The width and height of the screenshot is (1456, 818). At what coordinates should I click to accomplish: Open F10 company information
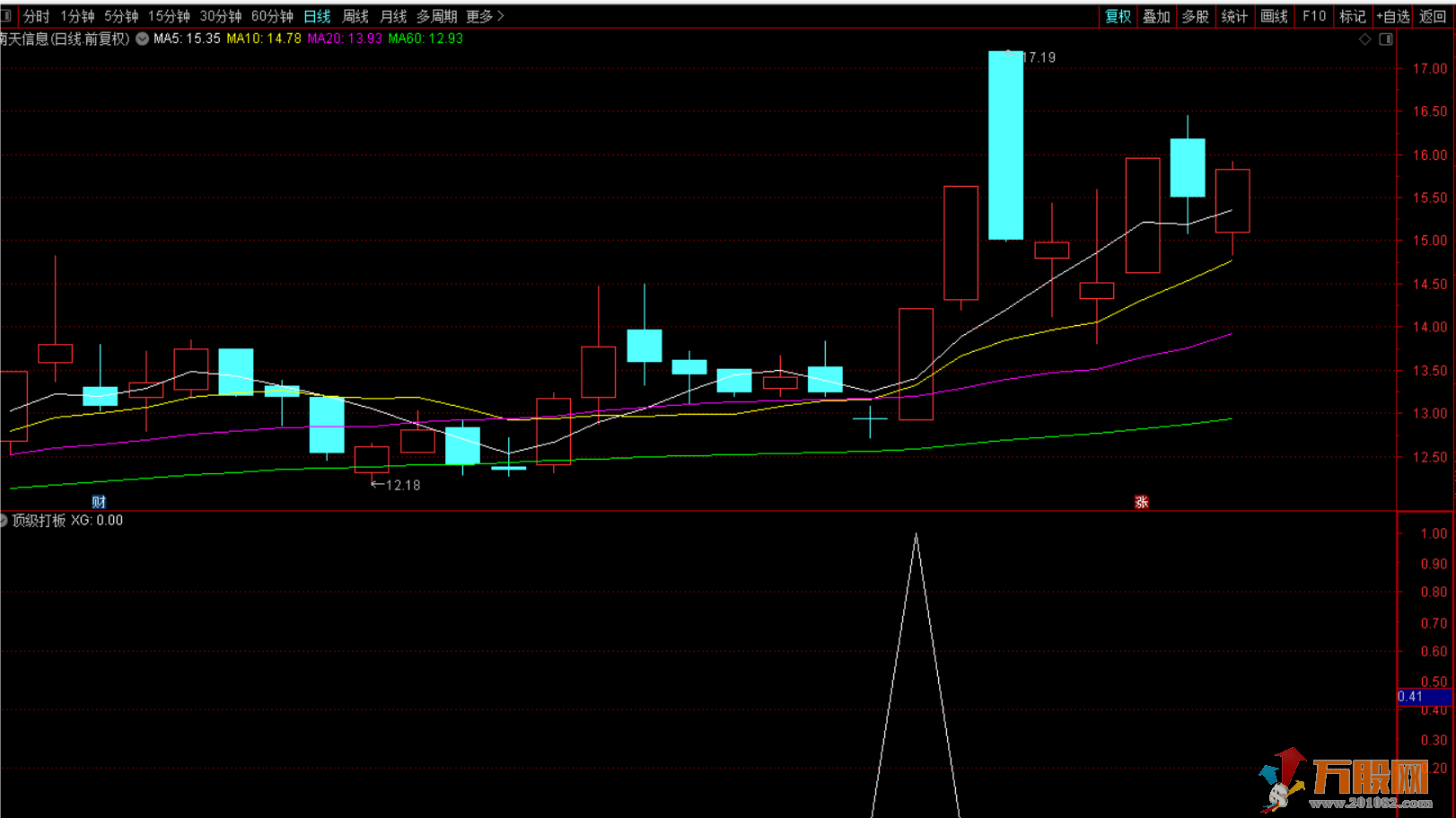click(x=1313, y=16)
